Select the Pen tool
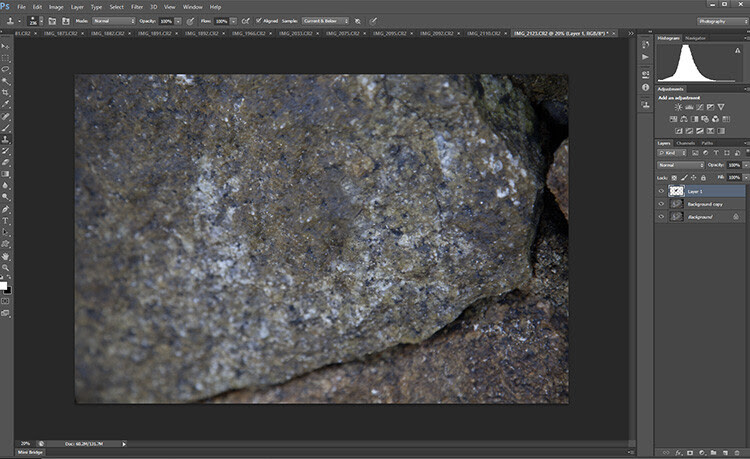The image size is (750, 459). [x=6, y=209]
